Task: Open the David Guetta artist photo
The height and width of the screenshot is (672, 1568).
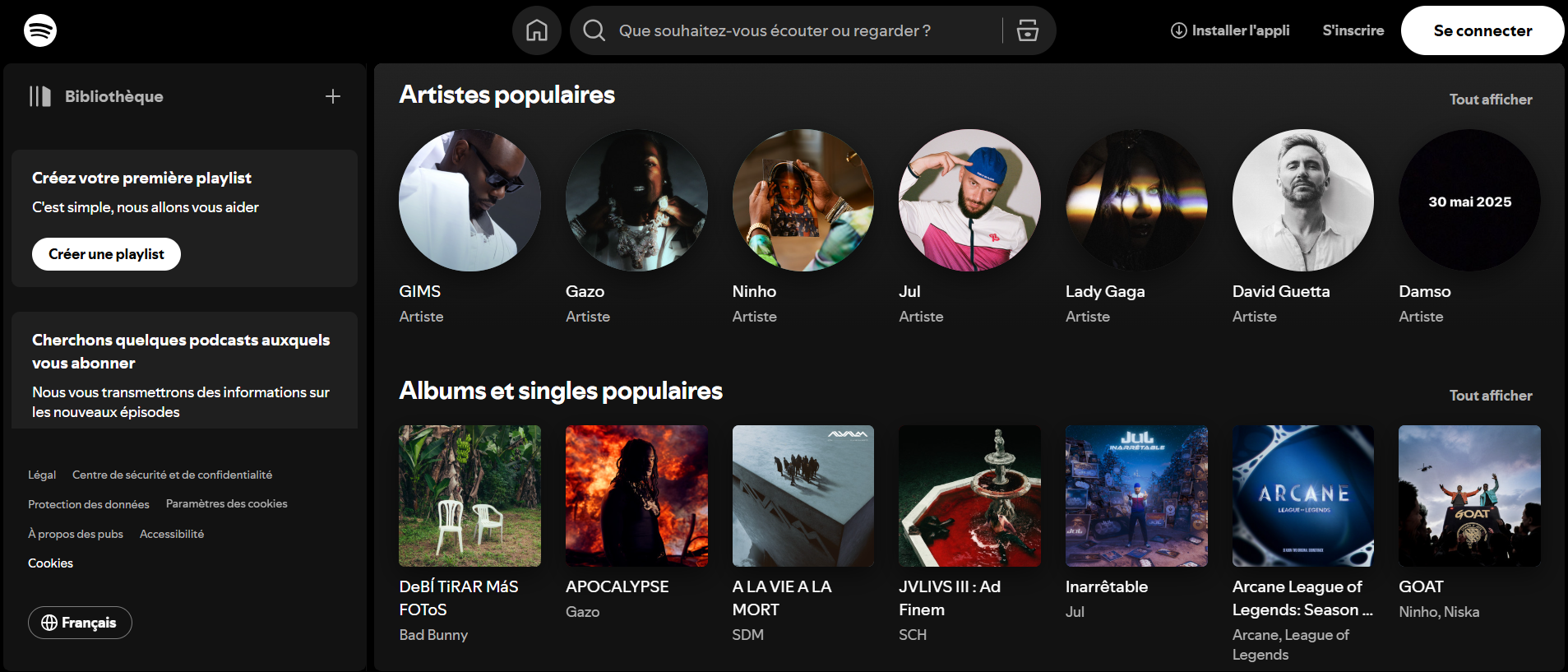Action: [x=1303, y=200]
